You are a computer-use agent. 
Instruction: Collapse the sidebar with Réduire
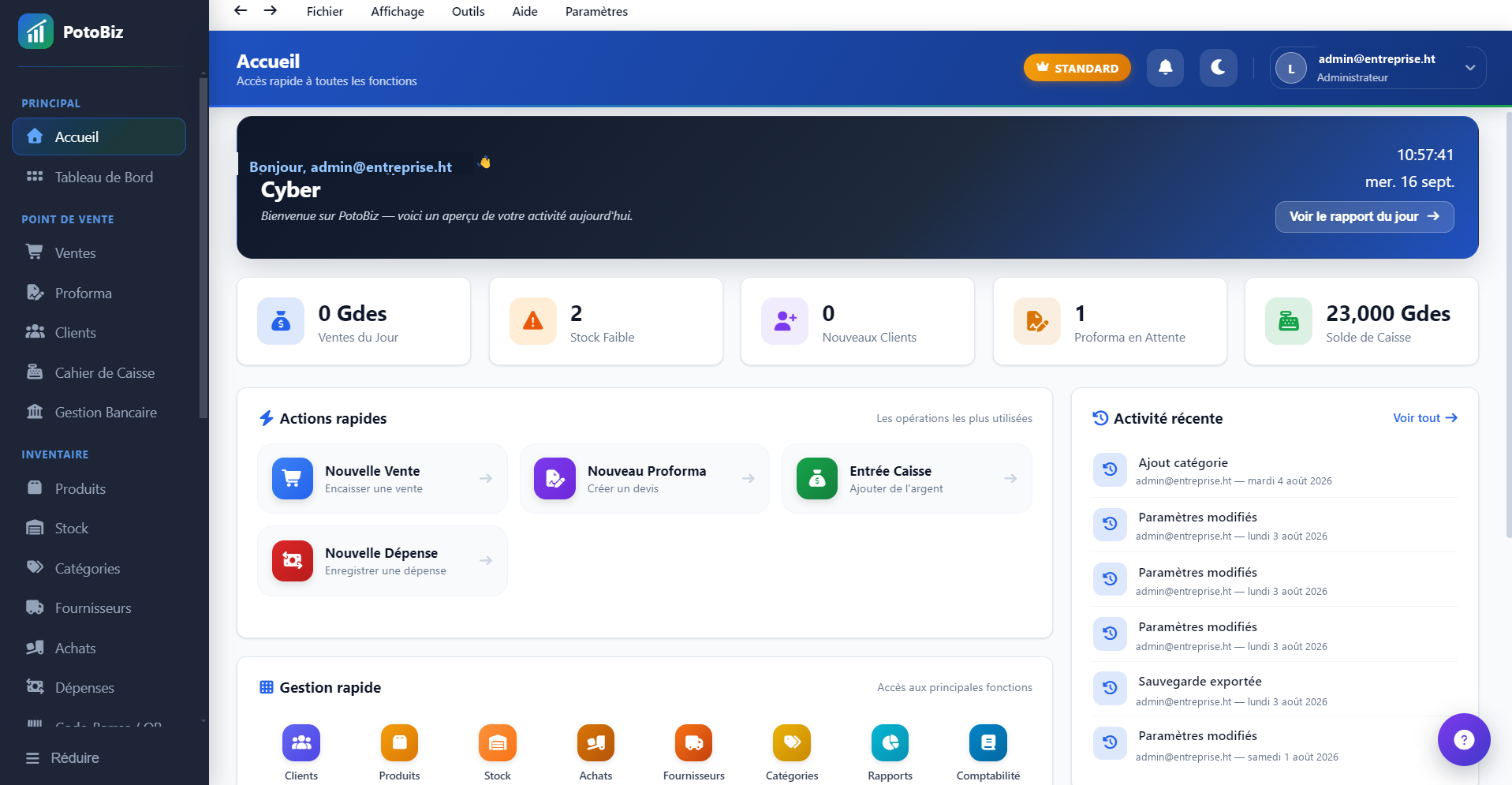(x=63, y=758)
